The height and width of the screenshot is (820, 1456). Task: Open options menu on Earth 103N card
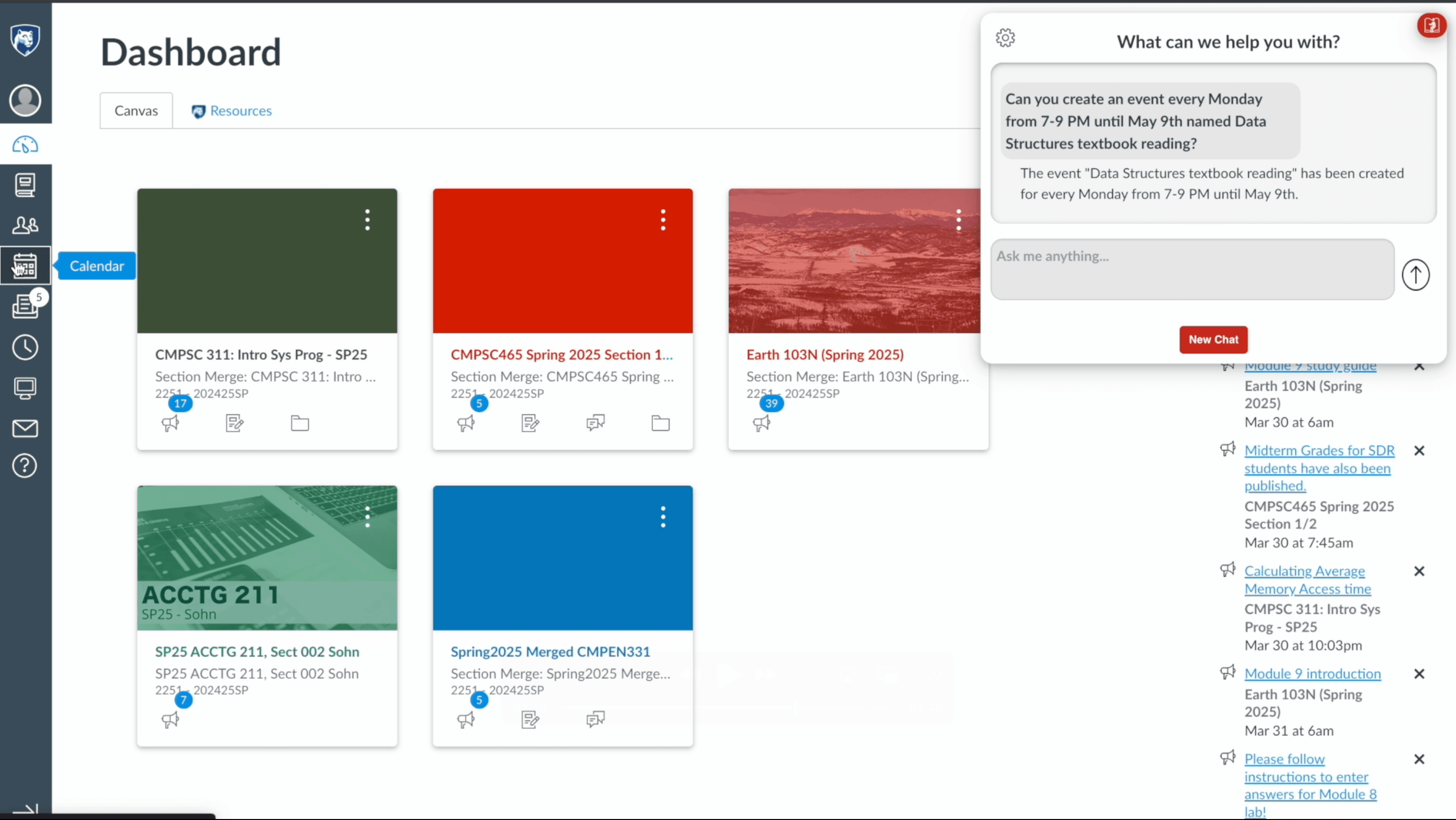pyautogui.click(x=959, y=220)
